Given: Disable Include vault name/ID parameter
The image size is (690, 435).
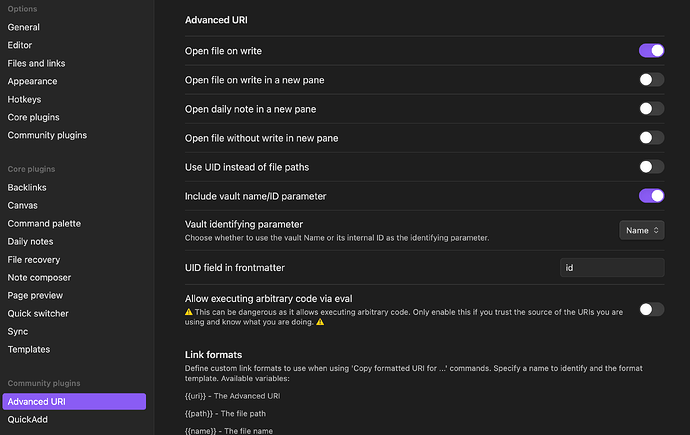Looking at the screenshot, I should (x=651, y=196).
